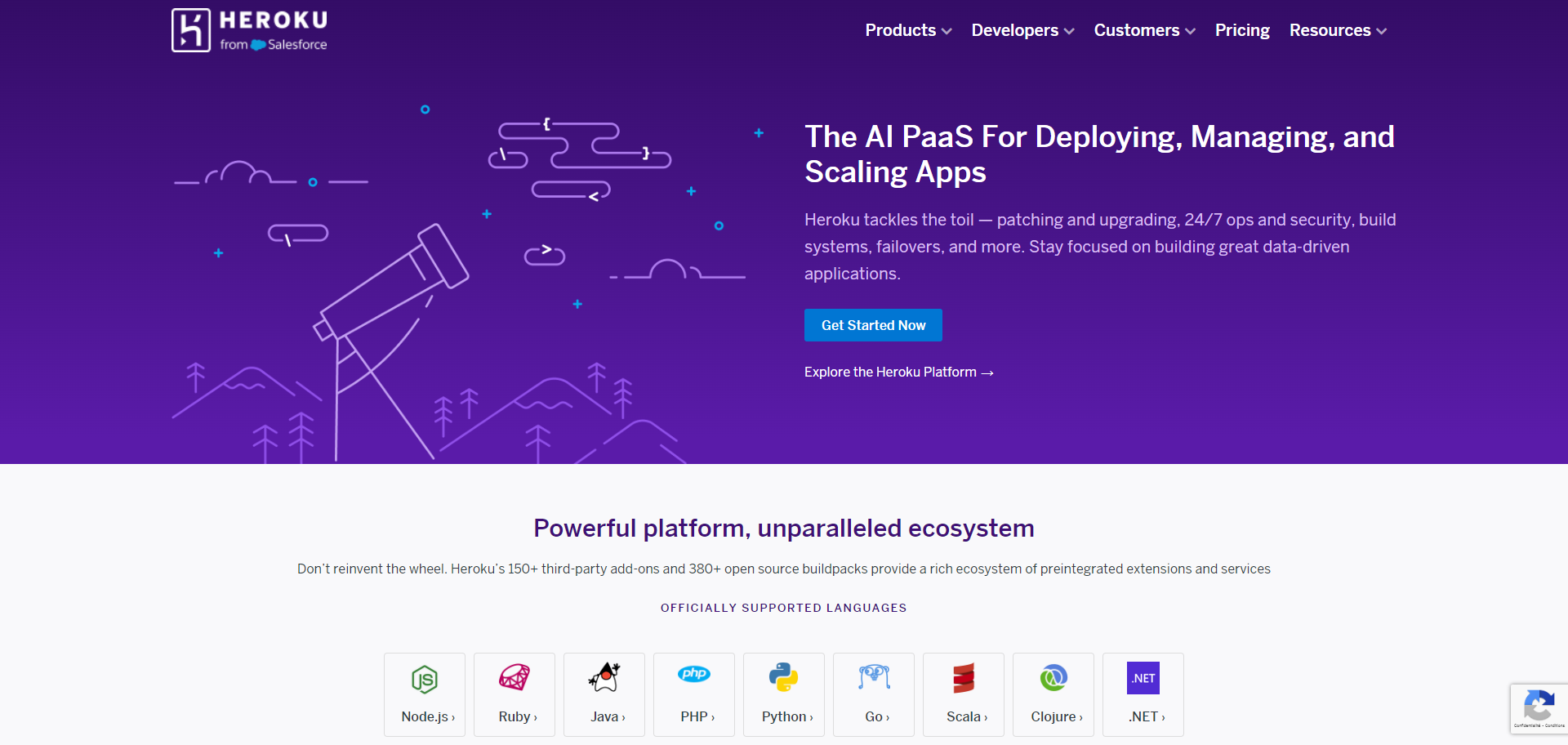Expand the Products menu chevron

pyautogui.click(x=947, y=31)
